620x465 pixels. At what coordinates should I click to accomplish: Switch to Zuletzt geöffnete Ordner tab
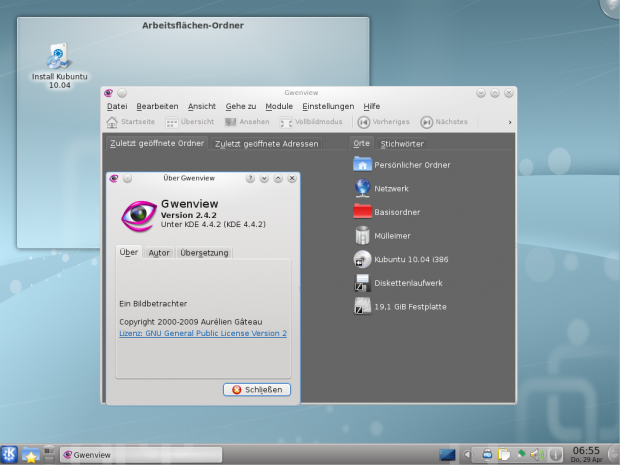[157, 143]
